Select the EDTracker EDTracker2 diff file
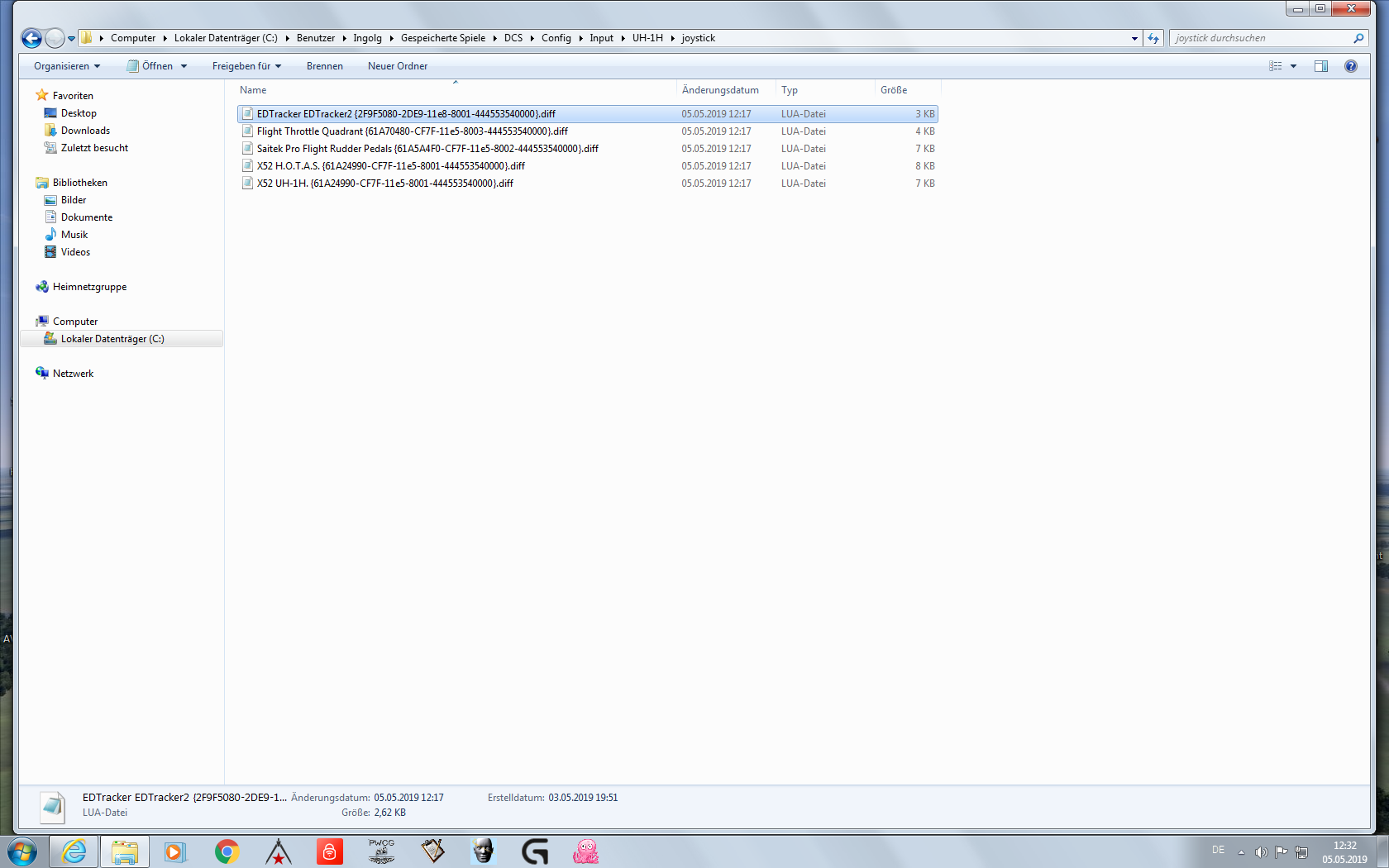The width and height of the screenshot is (1389, 868). tap(588, 114)
